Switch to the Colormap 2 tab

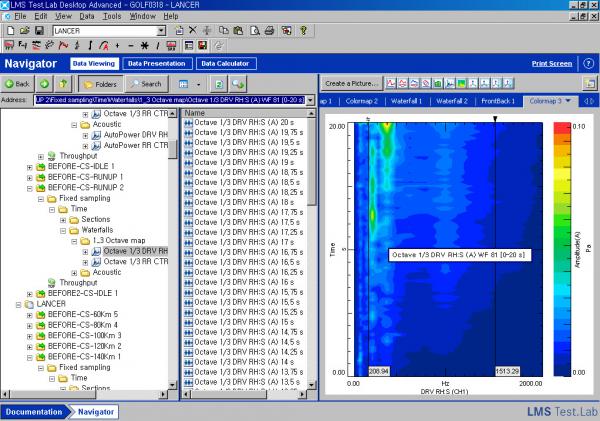point(362,101)
